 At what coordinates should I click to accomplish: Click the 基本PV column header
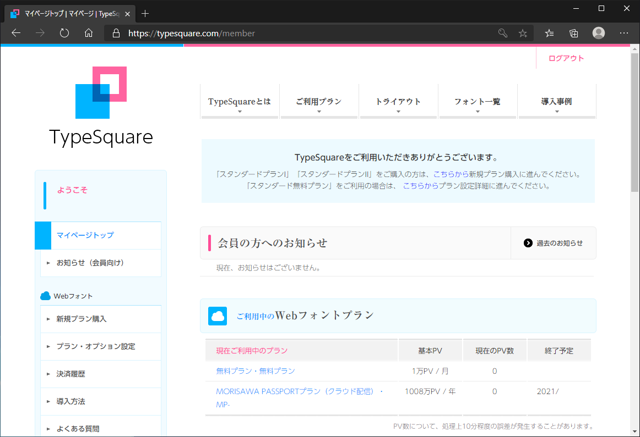[x=430, y=350]
